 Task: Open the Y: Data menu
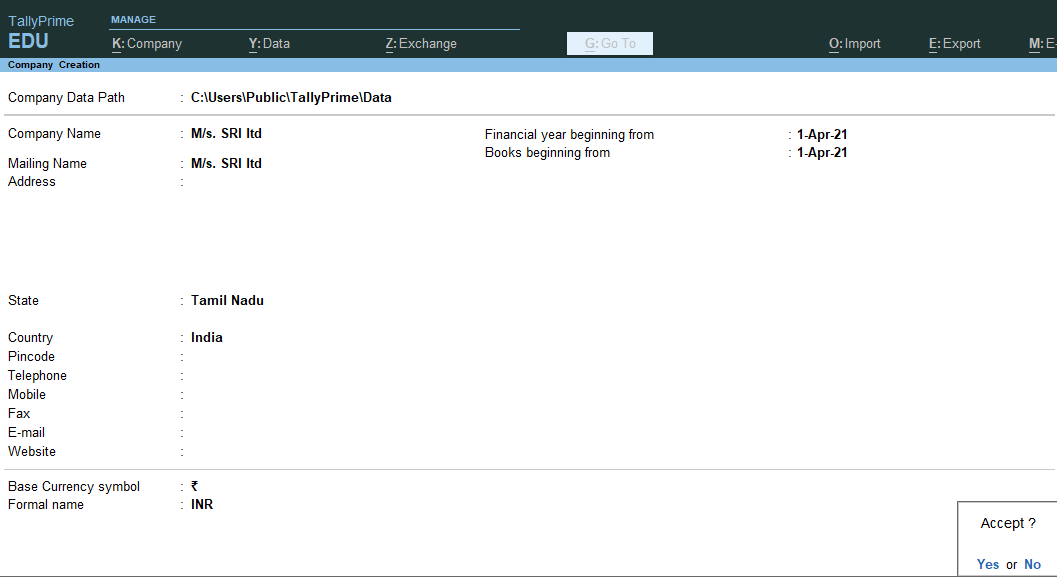coord(269,44)
